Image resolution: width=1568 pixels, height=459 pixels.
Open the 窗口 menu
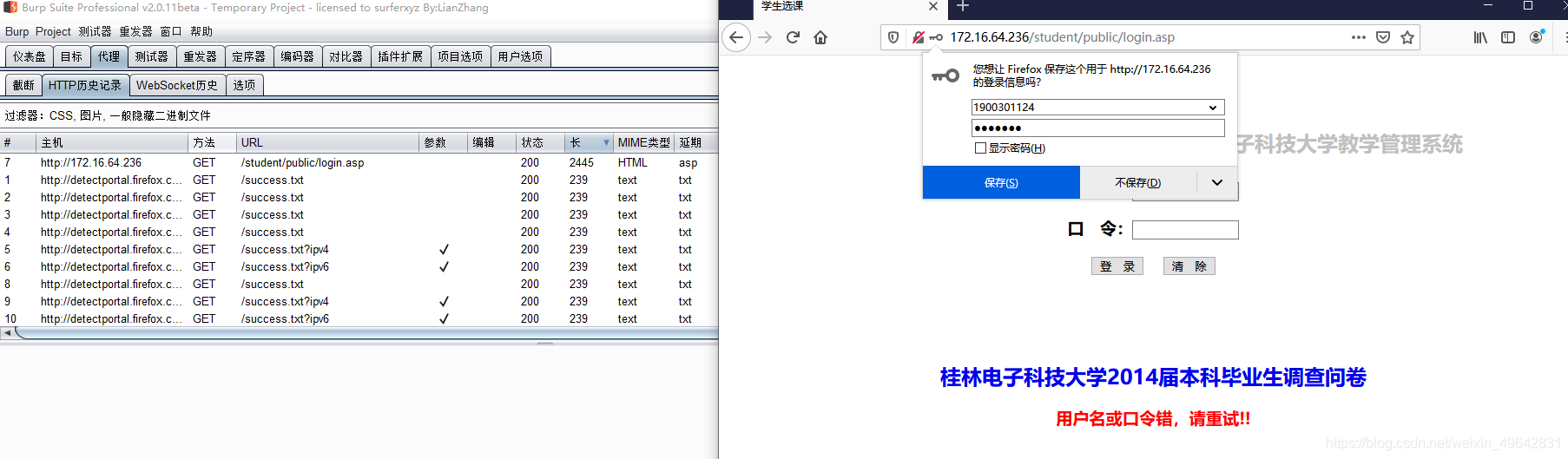(x=171, y=31)
